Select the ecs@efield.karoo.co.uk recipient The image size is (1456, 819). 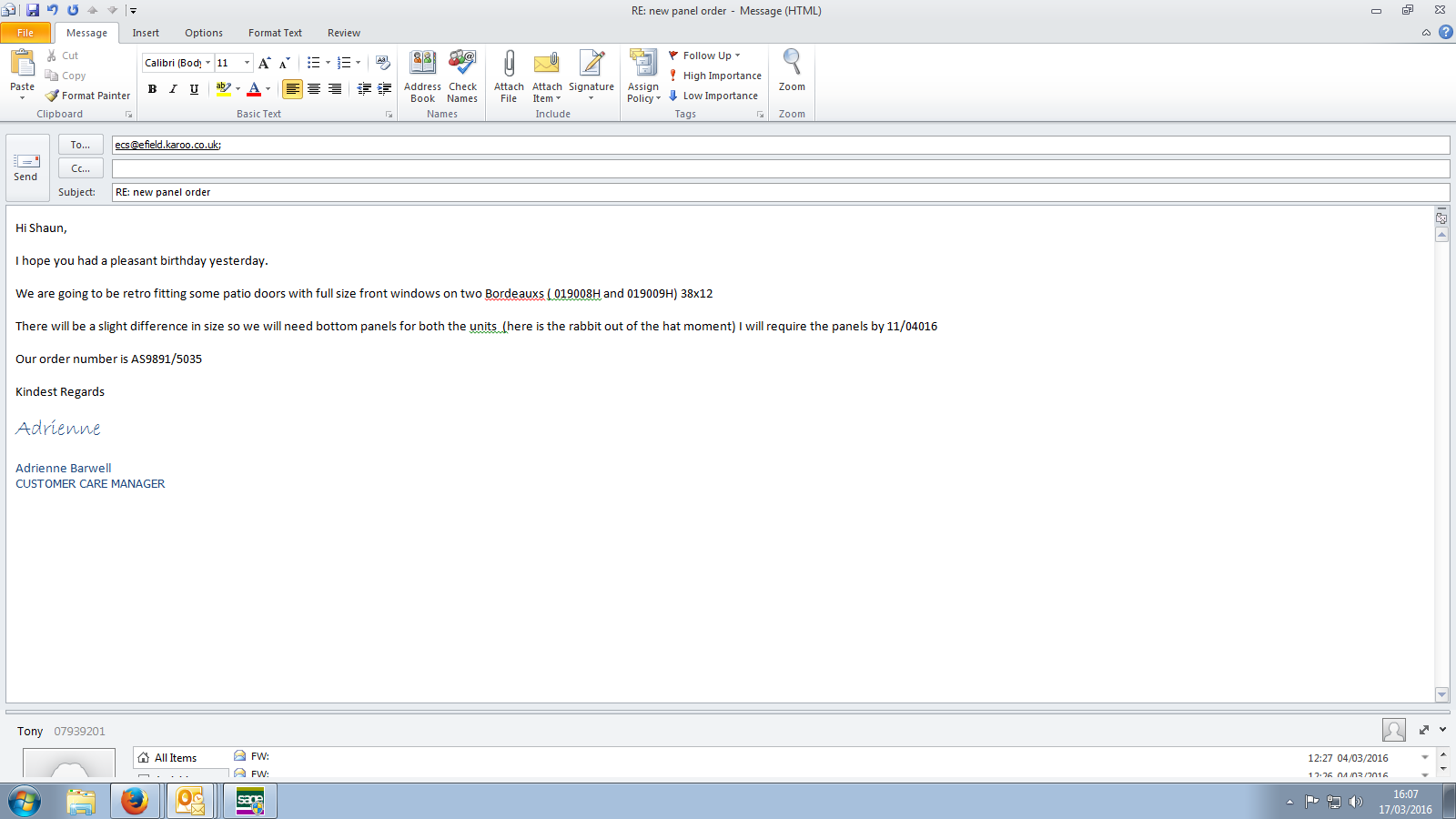pos(167,145)
